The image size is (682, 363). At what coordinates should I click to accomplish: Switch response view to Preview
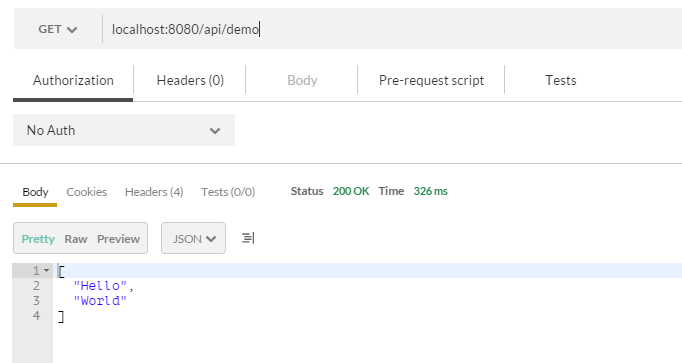(x=118, y=239)
